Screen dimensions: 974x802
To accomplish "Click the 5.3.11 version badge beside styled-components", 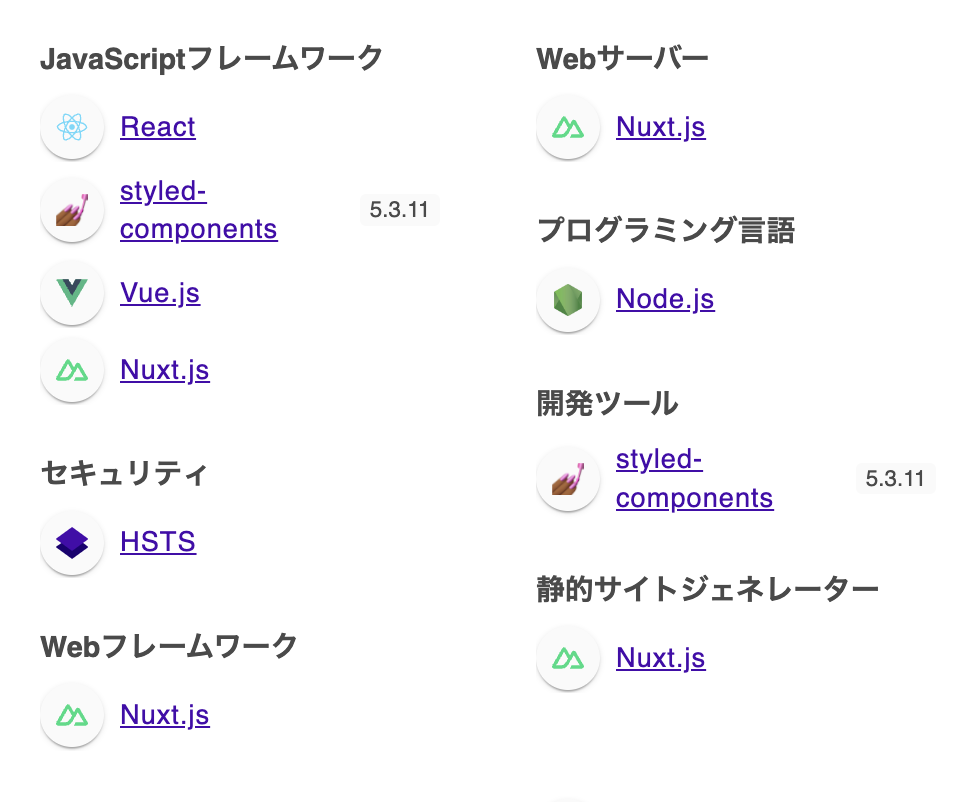I will click(399, 210).
